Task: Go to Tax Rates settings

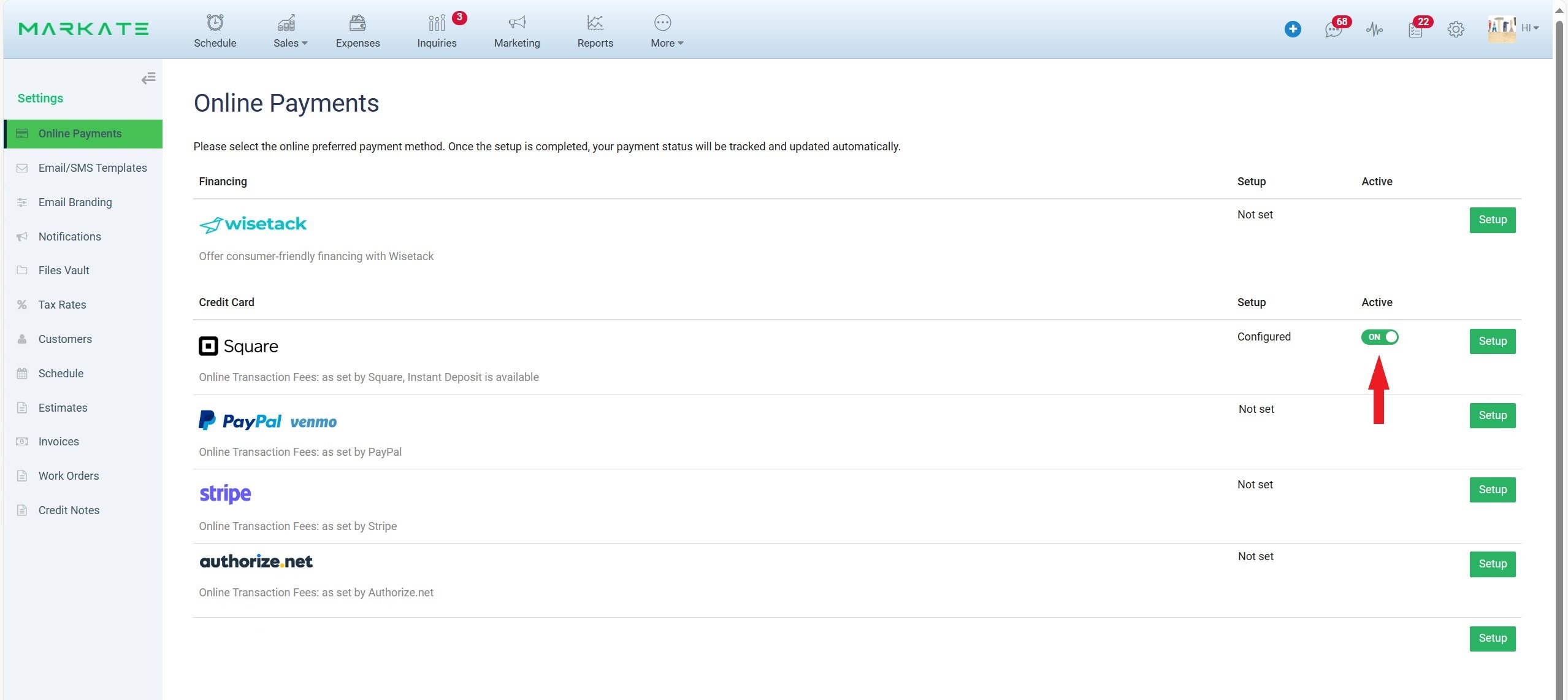Action: point(62,305)
